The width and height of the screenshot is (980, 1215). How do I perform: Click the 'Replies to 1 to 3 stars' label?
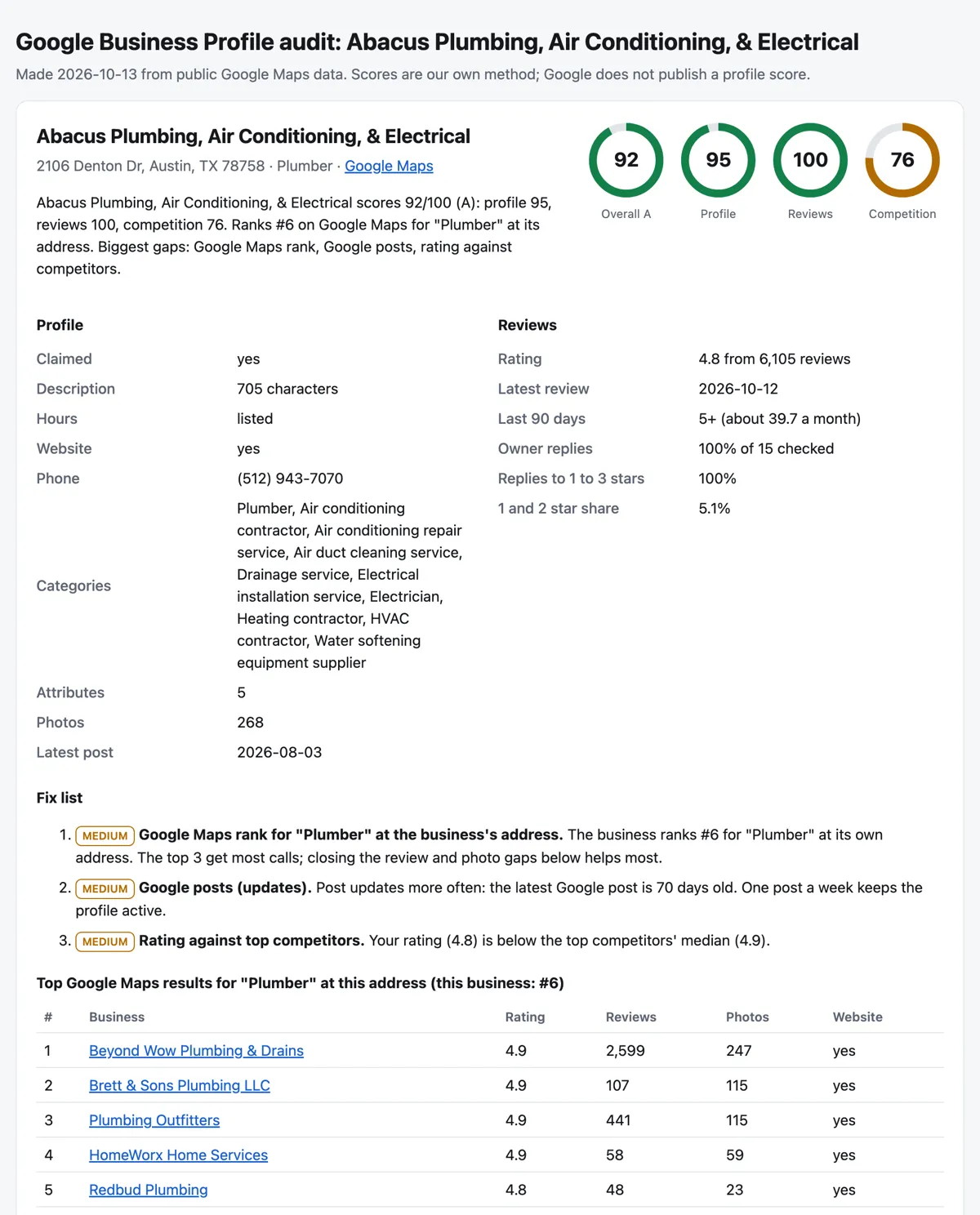pos(571,478)
